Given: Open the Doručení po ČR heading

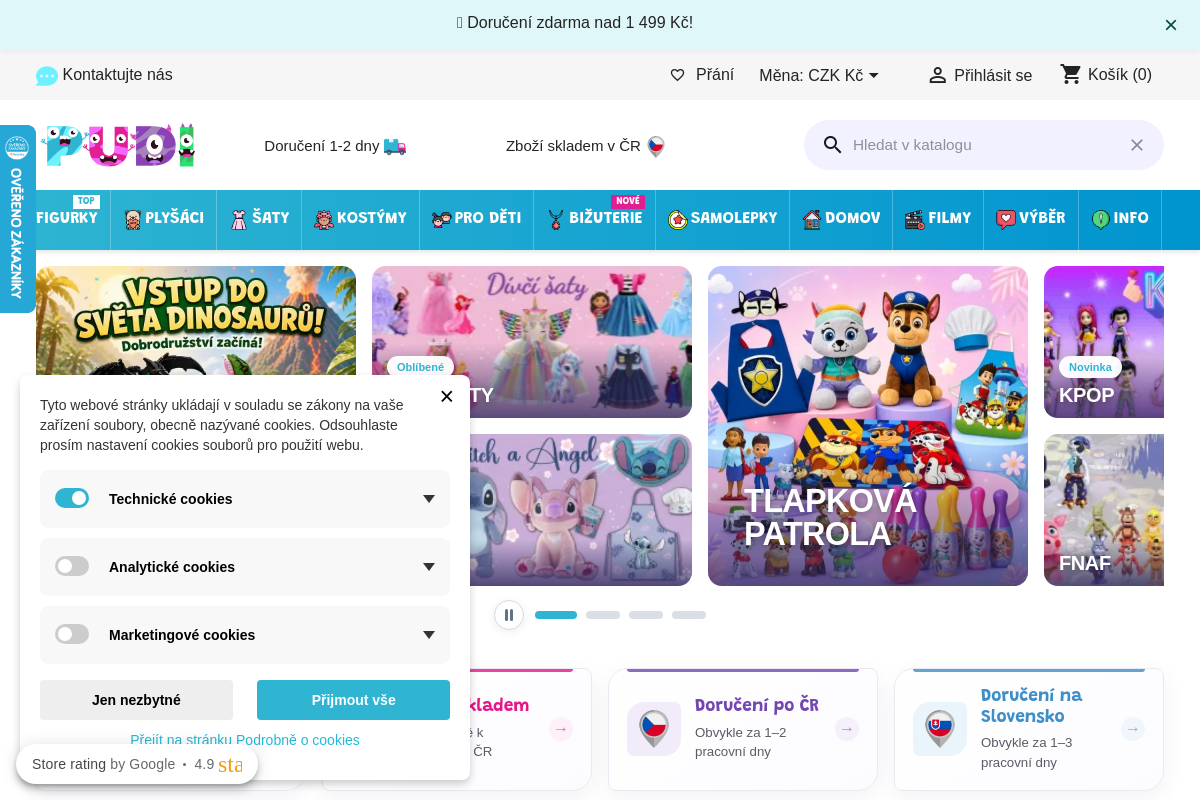Looking at the screenshot, I should tap(757, 705).
